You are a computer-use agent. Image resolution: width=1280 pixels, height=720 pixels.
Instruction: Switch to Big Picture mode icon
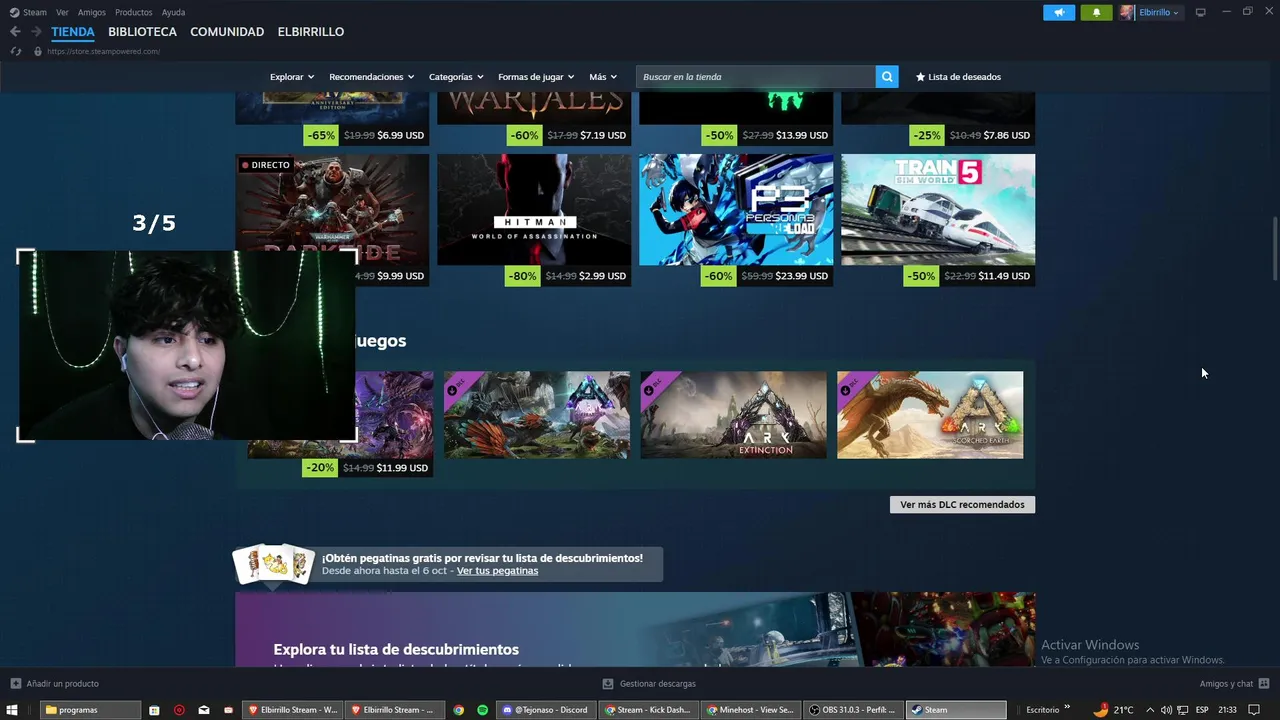tap(1201, 12)
